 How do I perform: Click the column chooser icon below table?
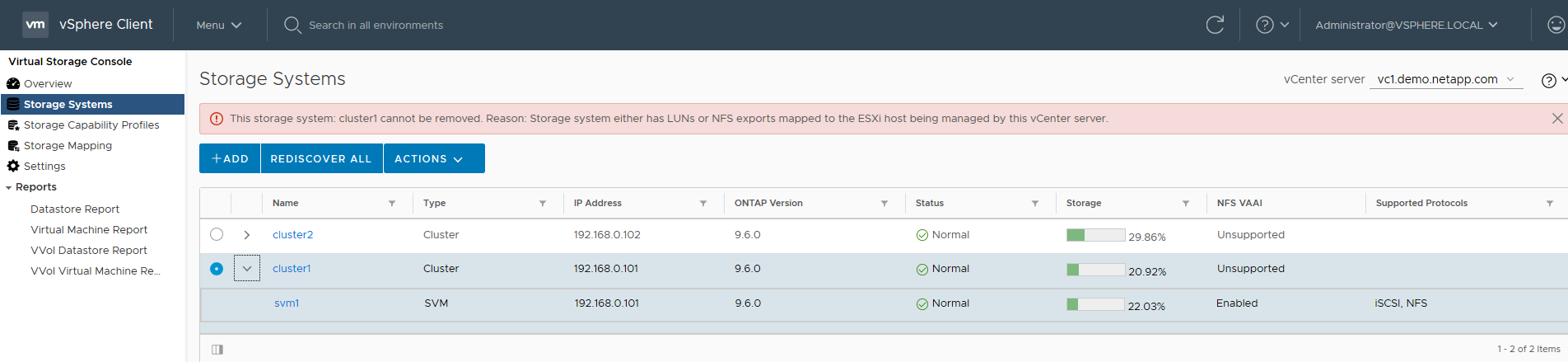[x=217, y=350]
